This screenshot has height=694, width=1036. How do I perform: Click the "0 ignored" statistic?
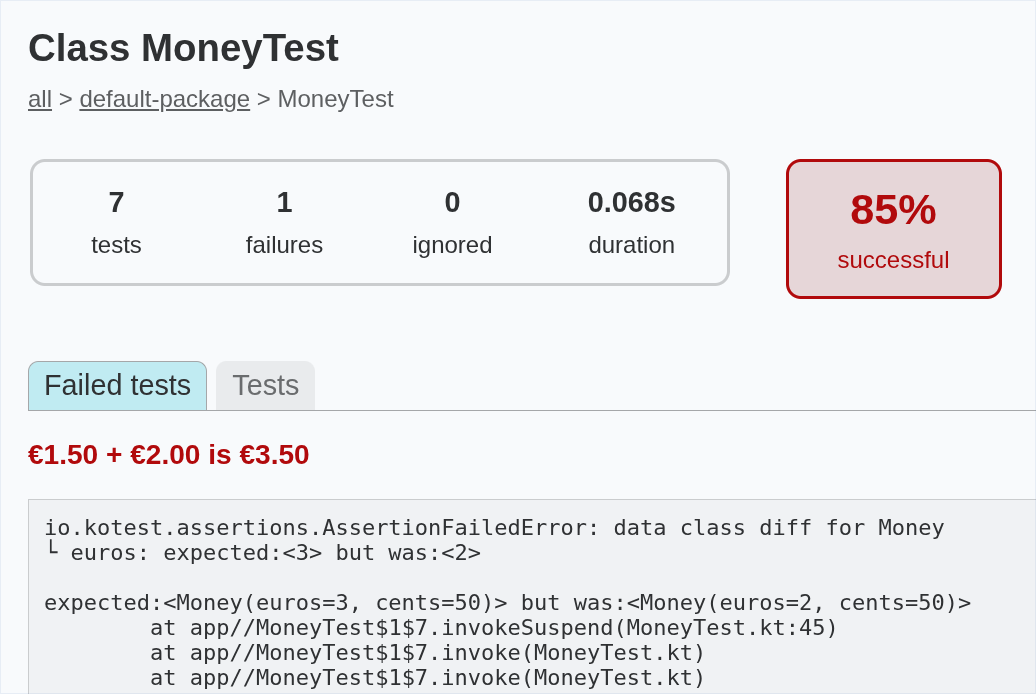click(452, 222)
